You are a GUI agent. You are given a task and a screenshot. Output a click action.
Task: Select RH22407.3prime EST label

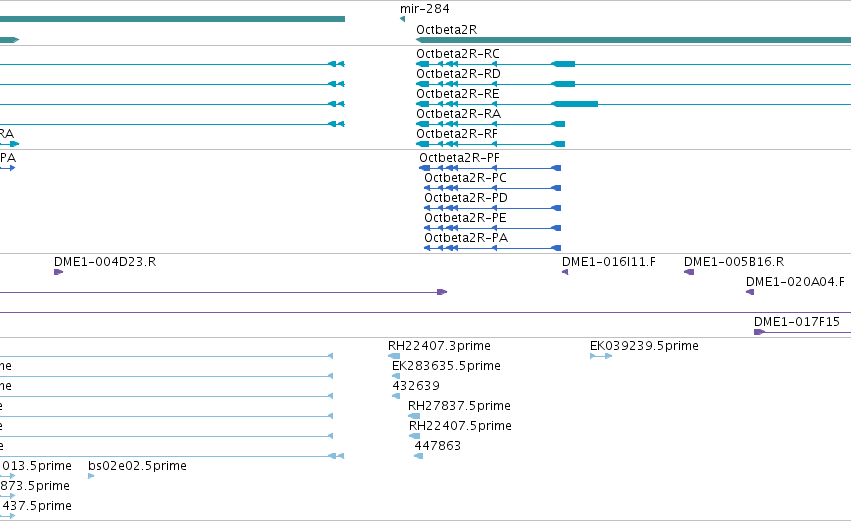(439, 346)
